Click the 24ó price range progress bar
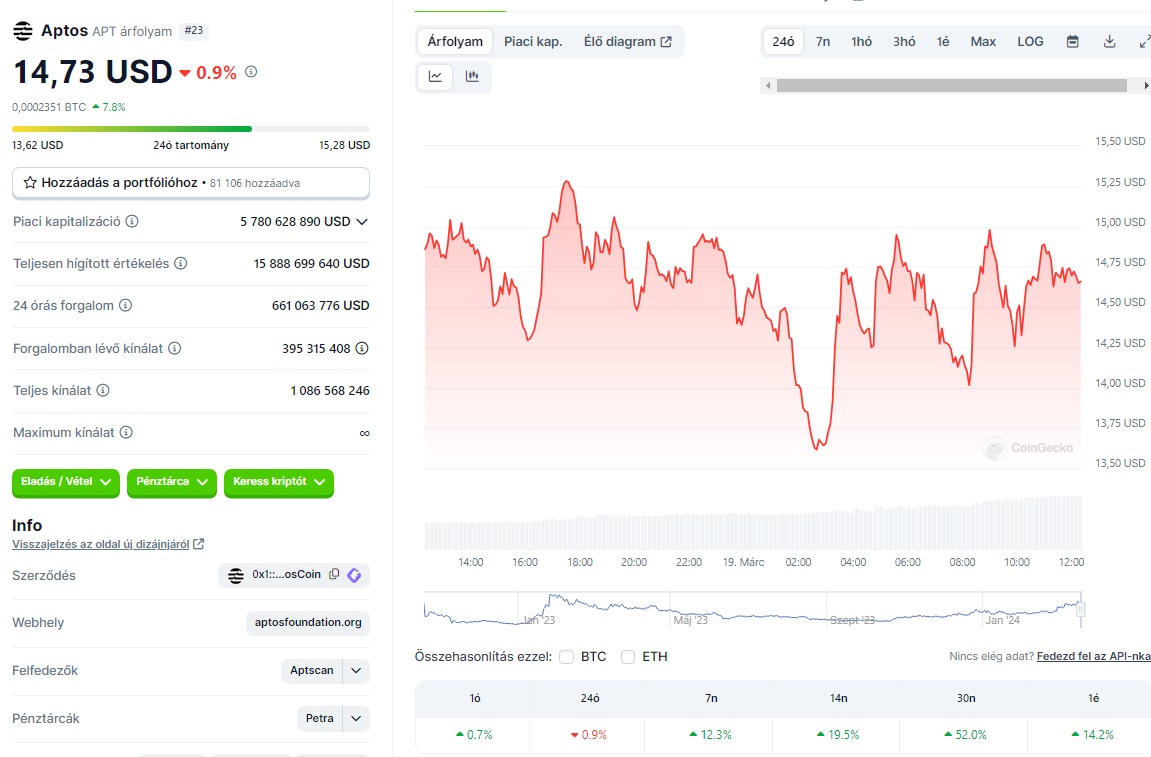The image size is (1151, 757). coord(191,128)
